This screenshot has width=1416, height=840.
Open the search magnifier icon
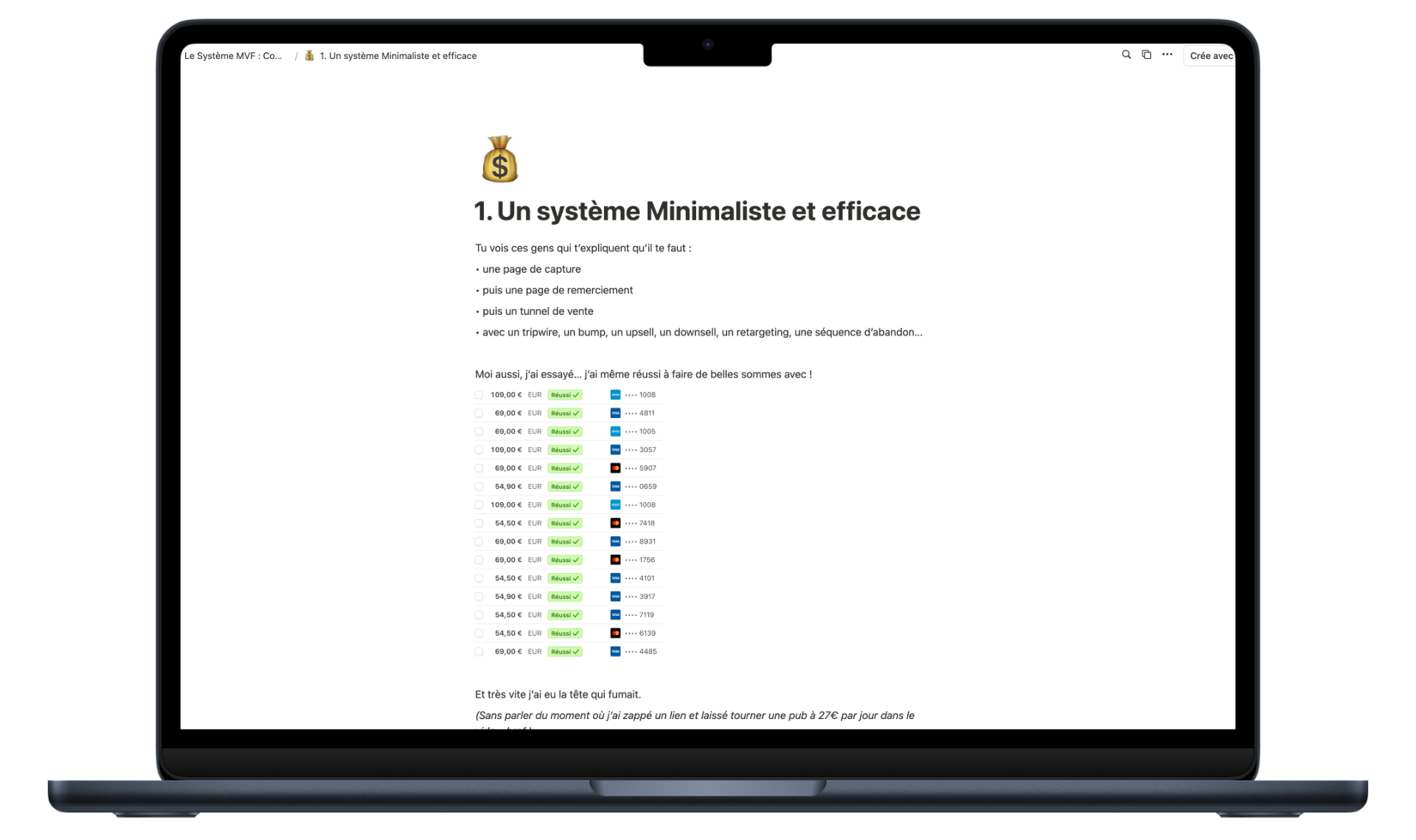click(x=1126, y=55)
